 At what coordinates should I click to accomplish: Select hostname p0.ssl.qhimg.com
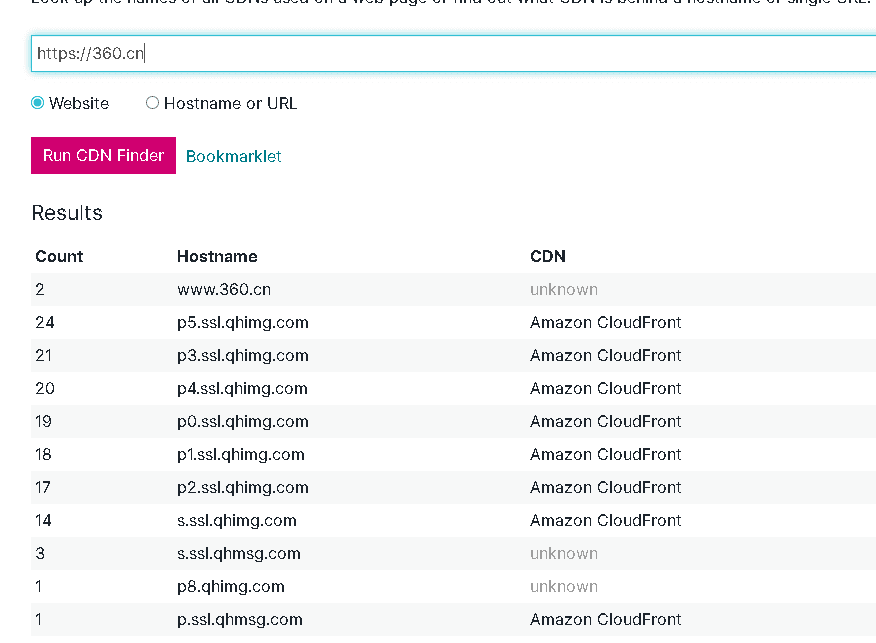[x=242, y=421]
